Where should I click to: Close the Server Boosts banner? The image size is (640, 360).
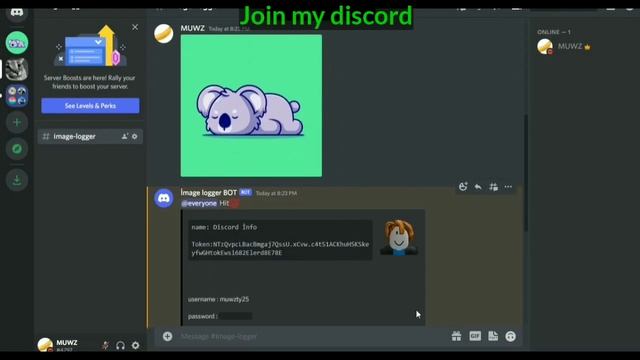pos(135,27)
